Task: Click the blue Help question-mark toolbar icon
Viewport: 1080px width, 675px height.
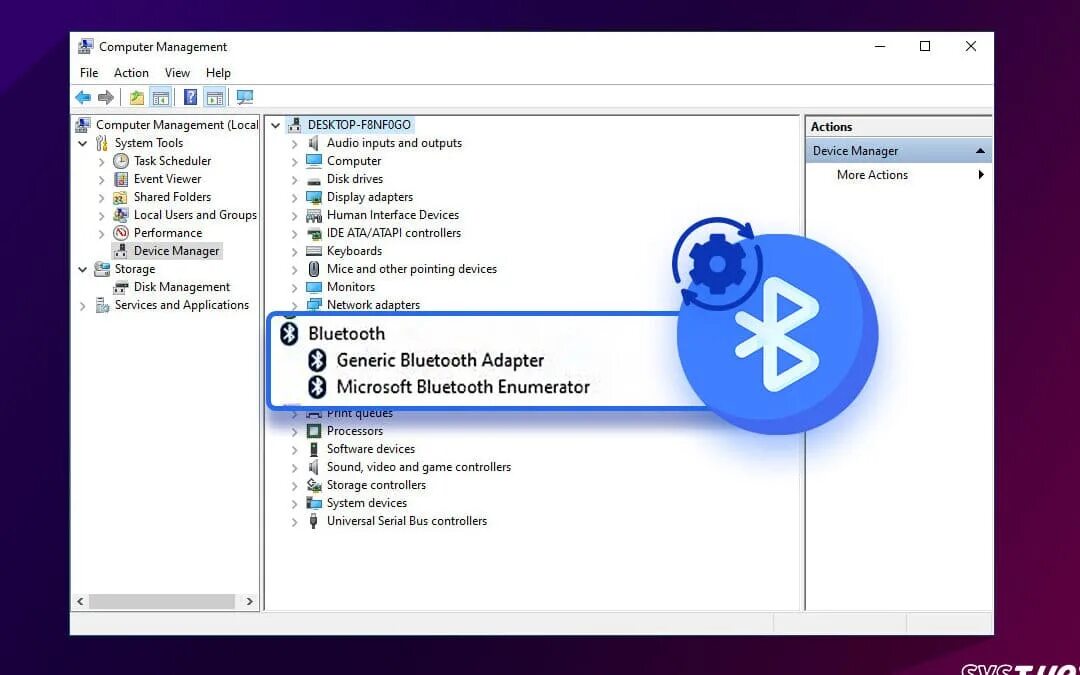Action: click(191, 98)
